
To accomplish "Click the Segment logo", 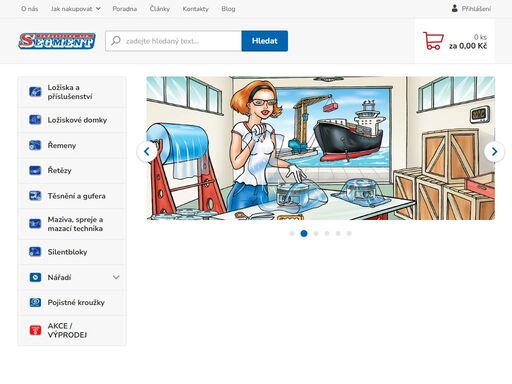I will [x=57, y=41].
